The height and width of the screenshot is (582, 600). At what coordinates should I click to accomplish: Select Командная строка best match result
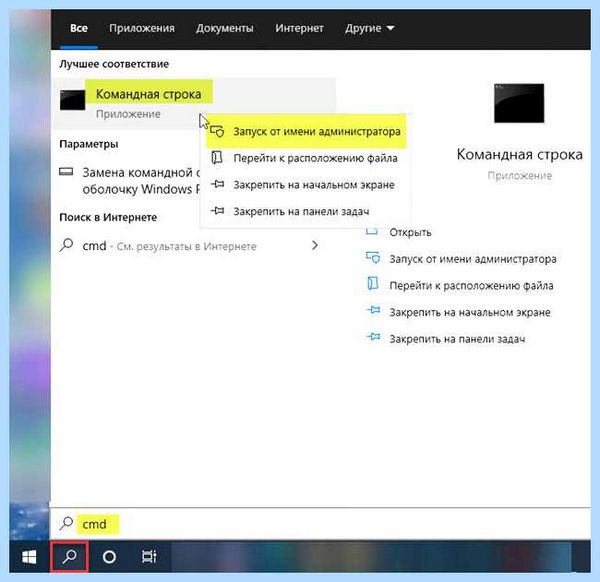[194, 103]
